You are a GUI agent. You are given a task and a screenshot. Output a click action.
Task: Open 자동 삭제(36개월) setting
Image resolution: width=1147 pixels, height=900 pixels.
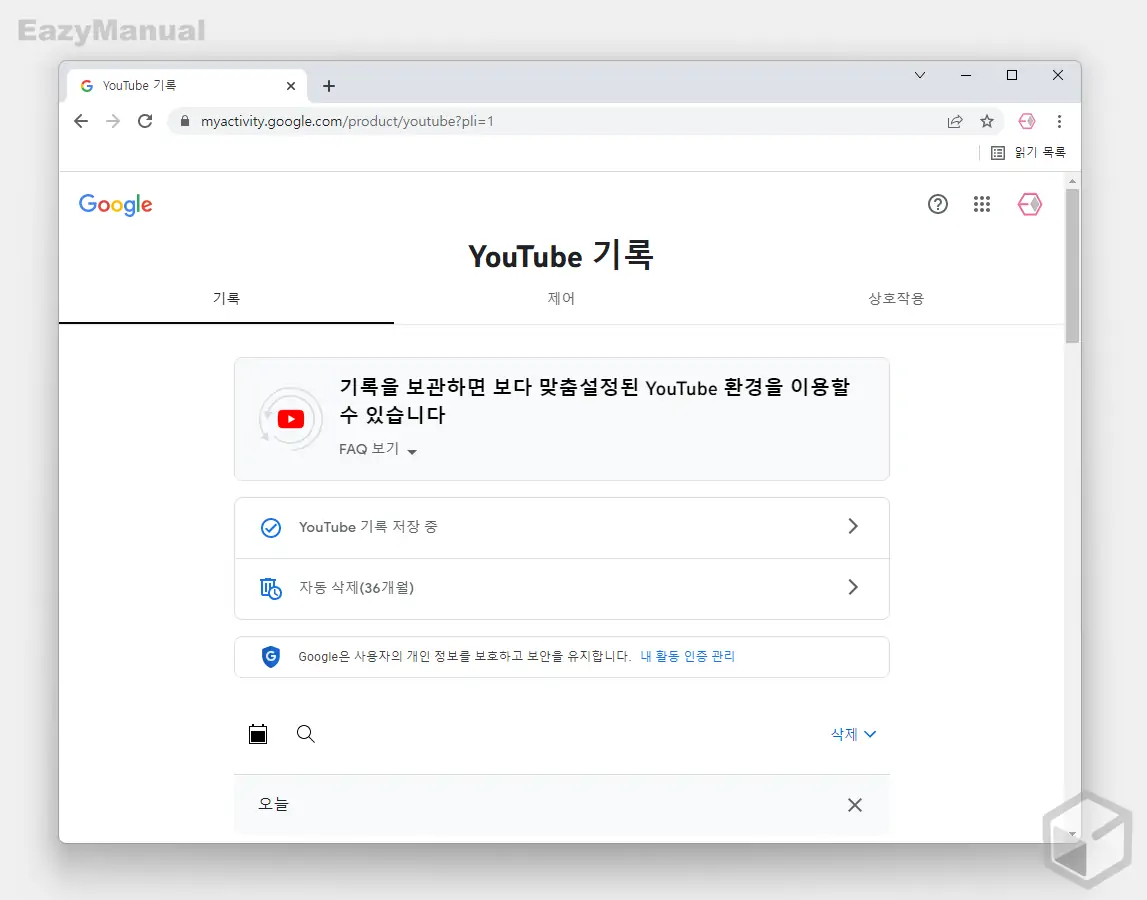(562, 588)
